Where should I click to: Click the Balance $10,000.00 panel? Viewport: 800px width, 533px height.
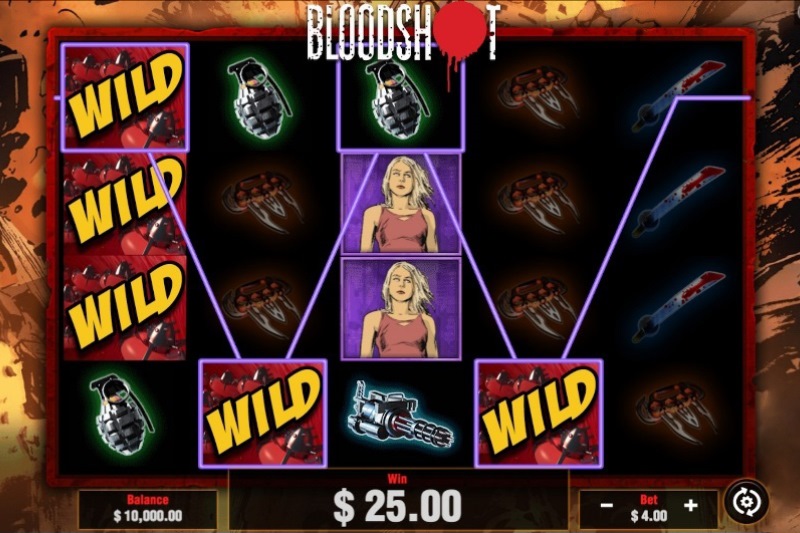[147, 509]
